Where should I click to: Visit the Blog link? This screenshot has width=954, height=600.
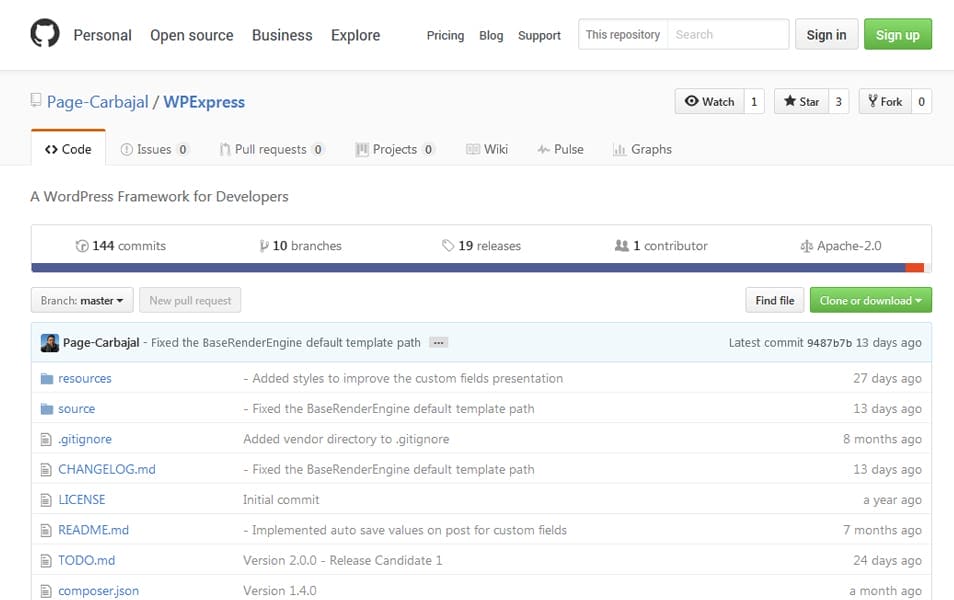(491, 35)
